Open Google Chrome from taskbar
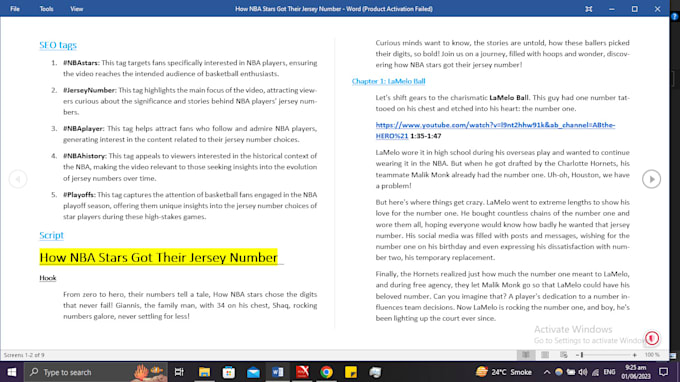The height and width of the screenshot is (382, 680). tap(327, 372)
